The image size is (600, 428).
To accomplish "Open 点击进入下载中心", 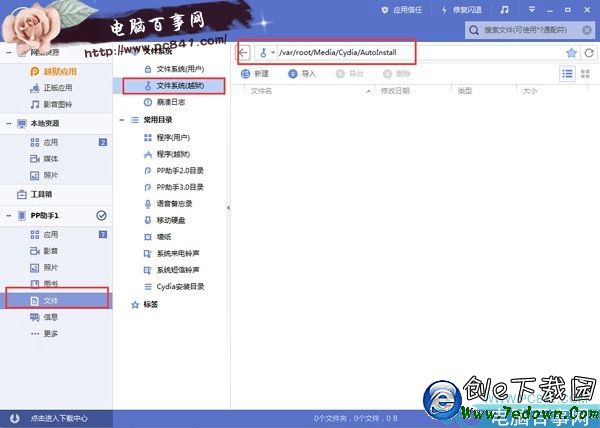I will pyautogui.click(x=59, y=418).
